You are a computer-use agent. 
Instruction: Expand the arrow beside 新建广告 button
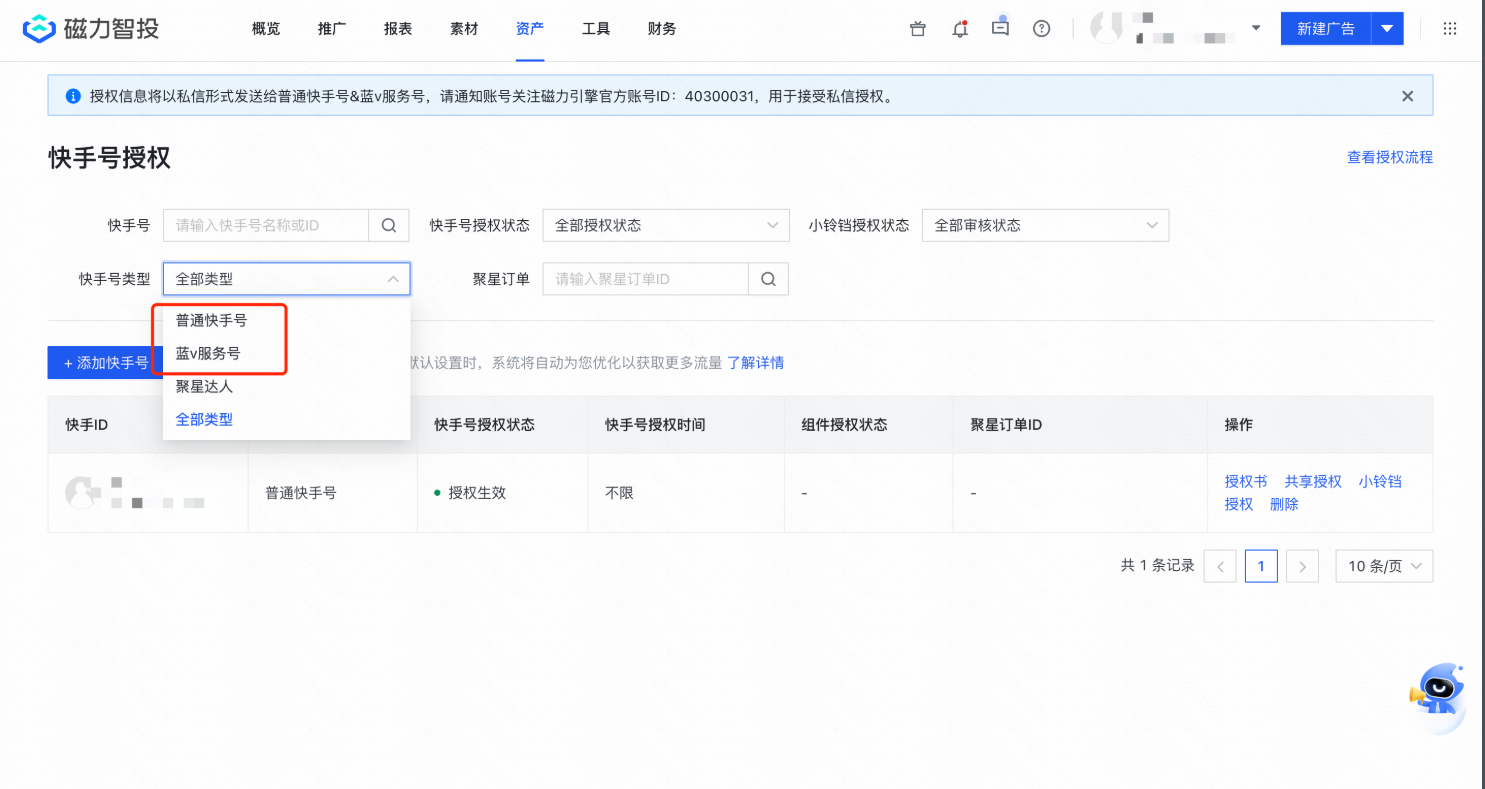coord(1388,28)
